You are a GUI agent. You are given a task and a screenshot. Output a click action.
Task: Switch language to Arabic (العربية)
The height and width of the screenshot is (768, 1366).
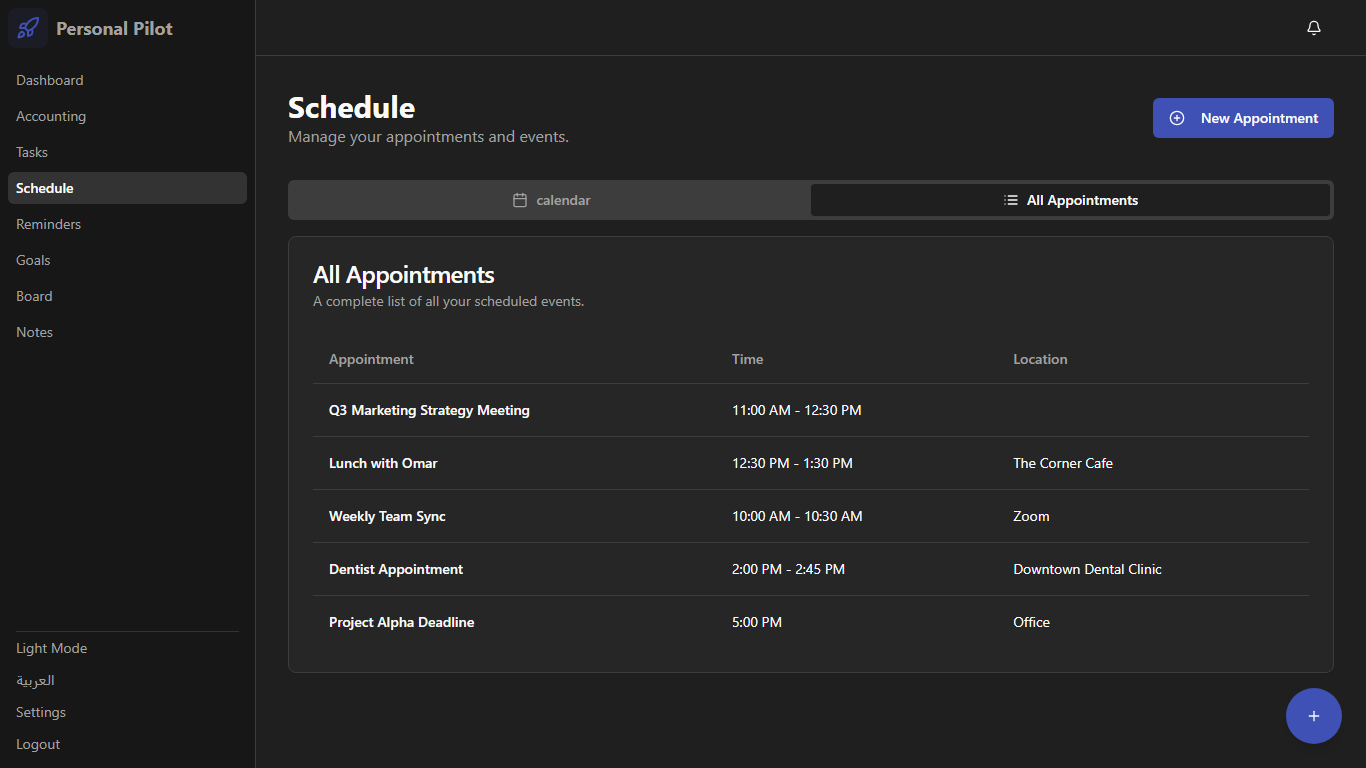(35, 680)
